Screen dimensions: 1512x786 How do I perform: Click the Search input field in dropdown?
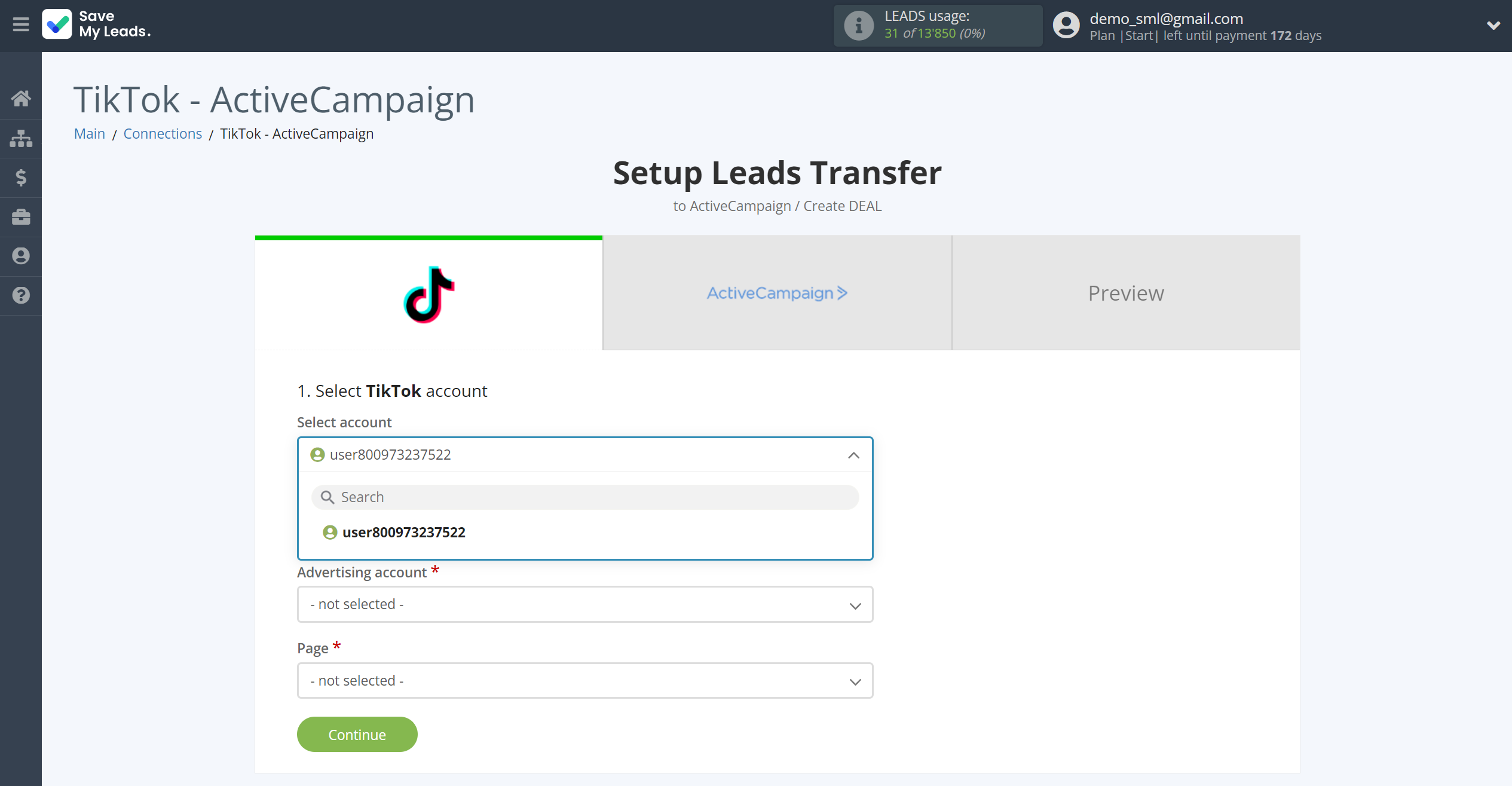(x=585, y=497)
